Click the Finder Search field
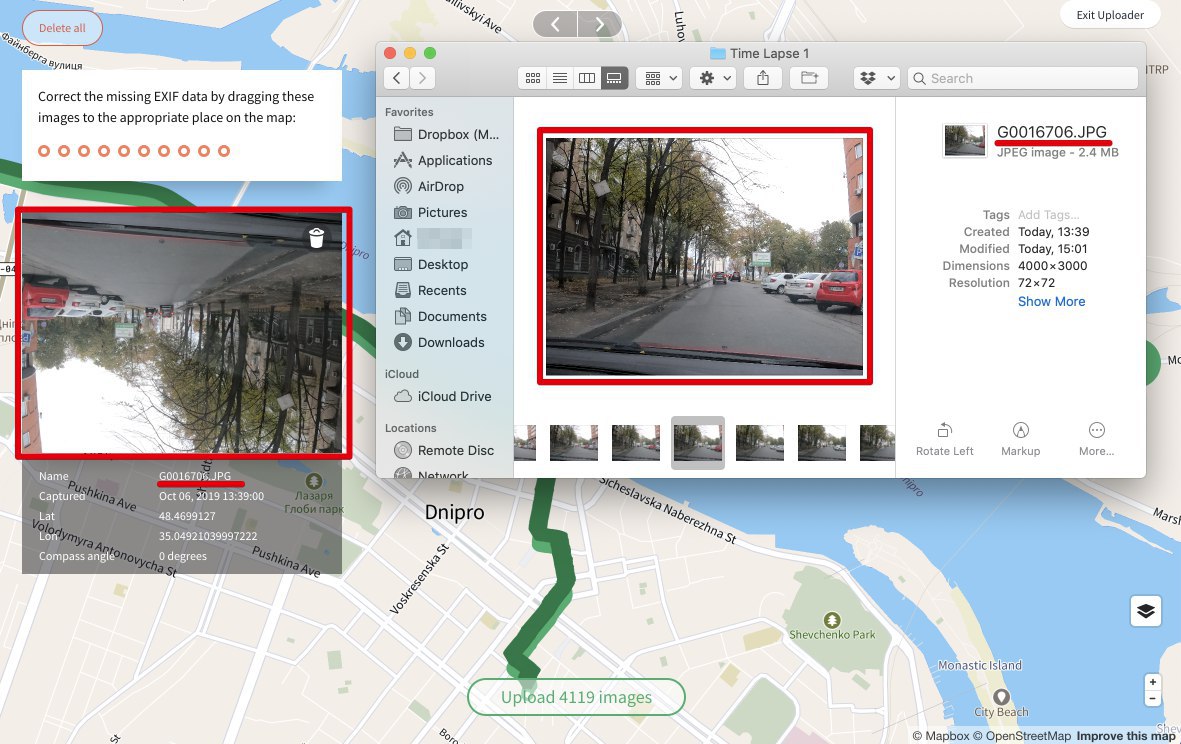 point(1023,78)
